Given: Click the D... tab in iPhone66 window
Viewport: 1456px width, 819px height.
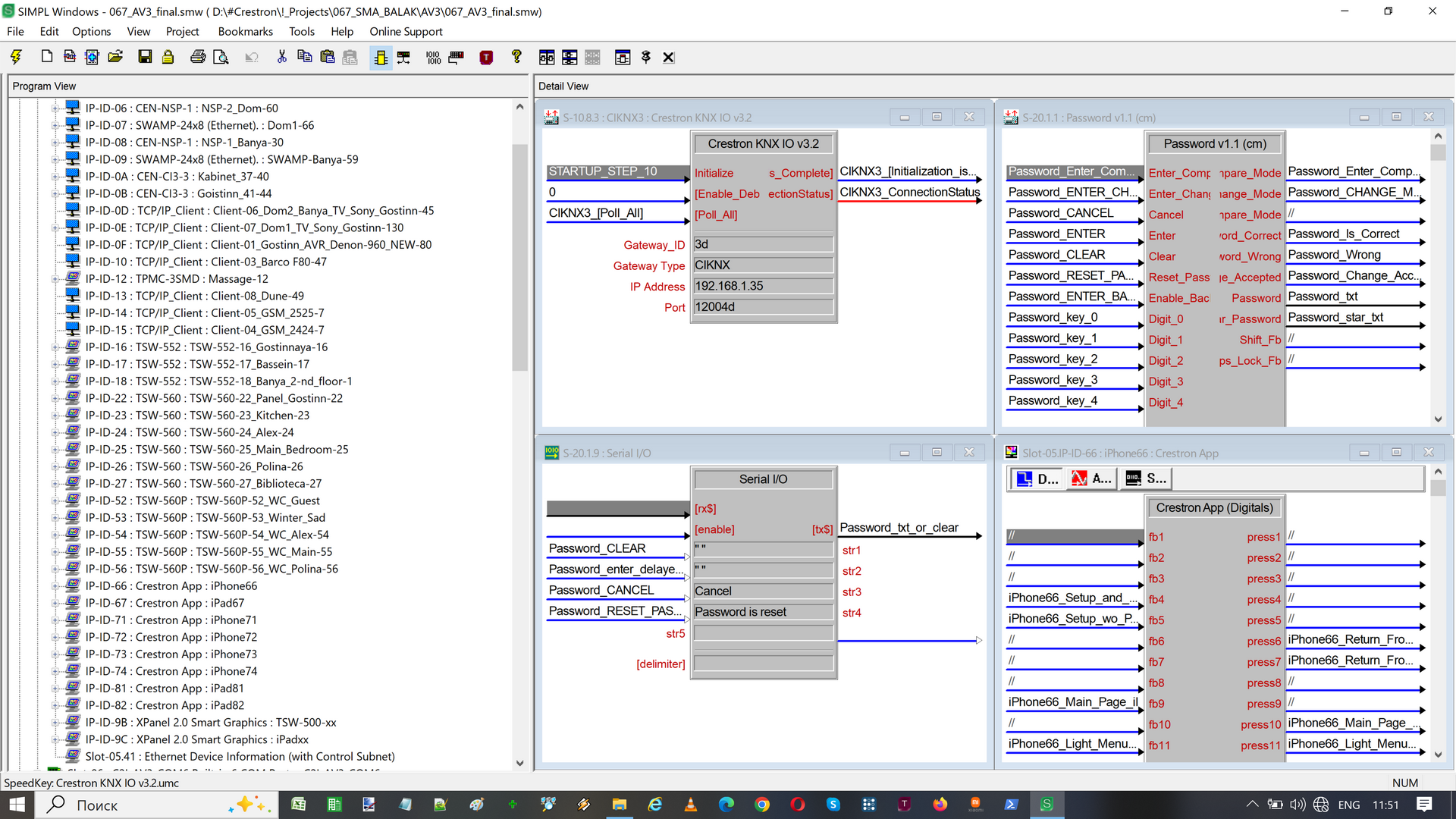Looking at the screenshot, I should tap(1037, 479).
